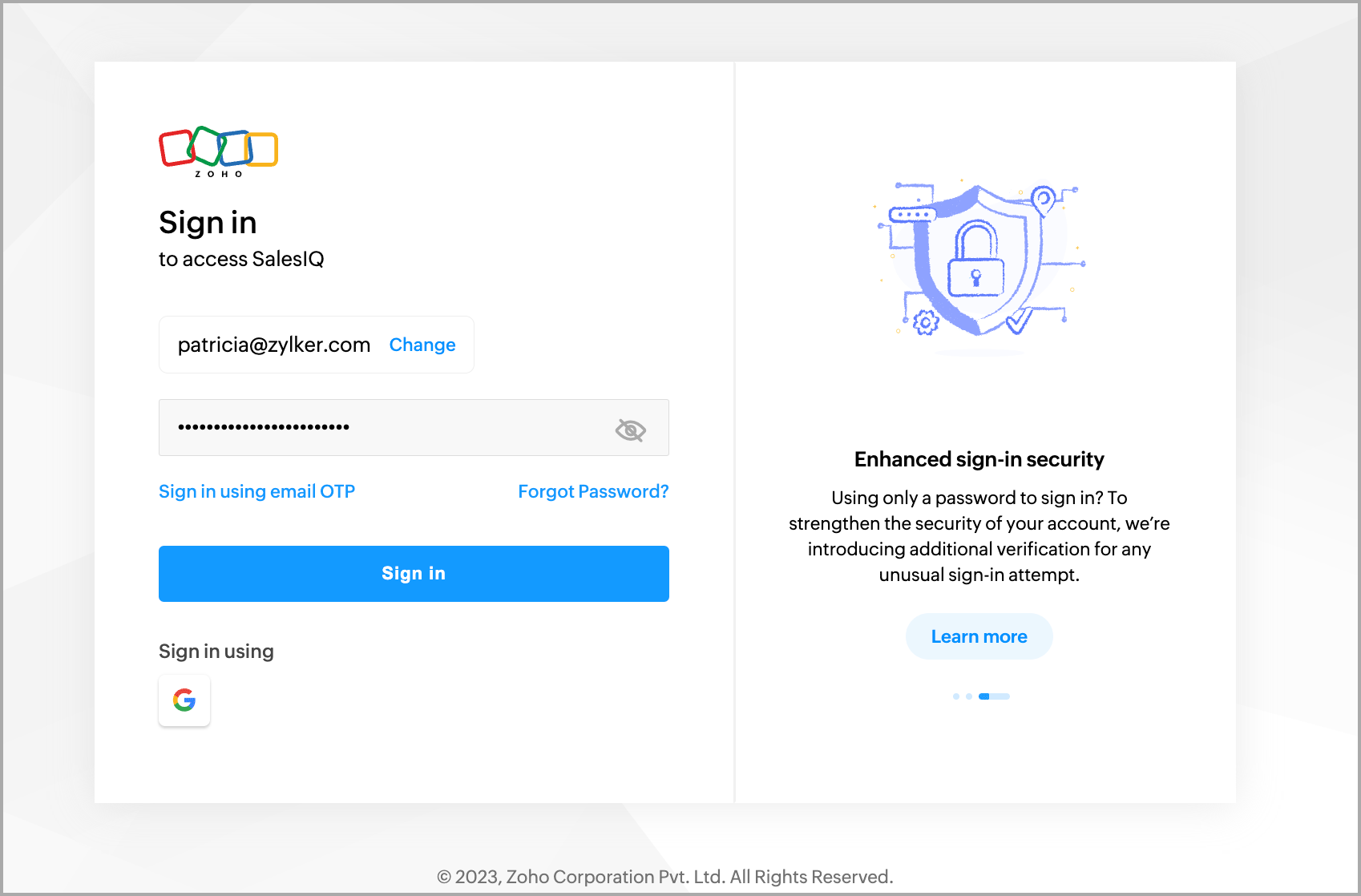Choose Sign in using email OTP
The height and width of the screenshot is (896, 1361).
pos(256,491)
